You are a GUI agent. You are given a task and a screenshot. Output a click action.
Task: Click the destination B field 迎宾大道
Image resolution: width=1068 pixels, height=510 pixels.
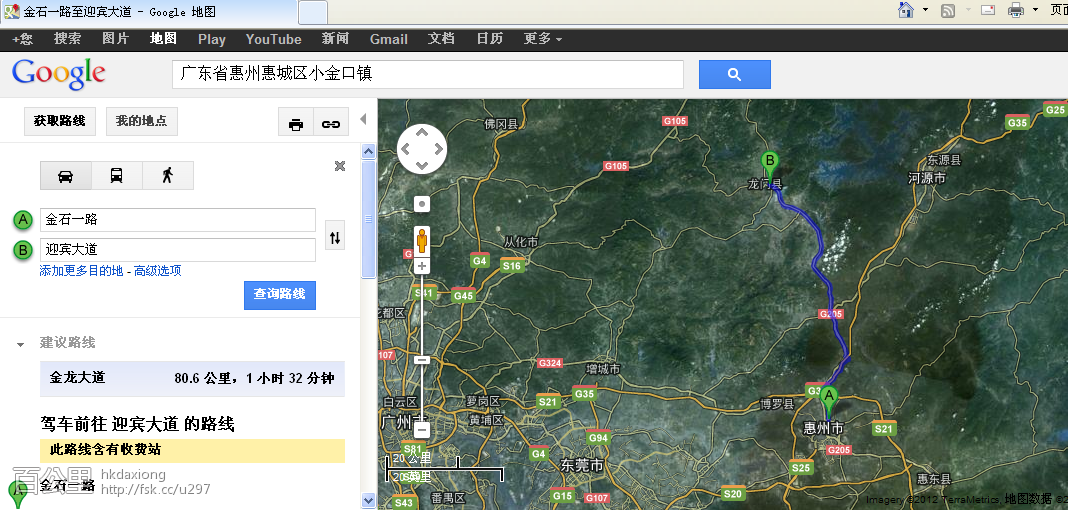(177, 249)
